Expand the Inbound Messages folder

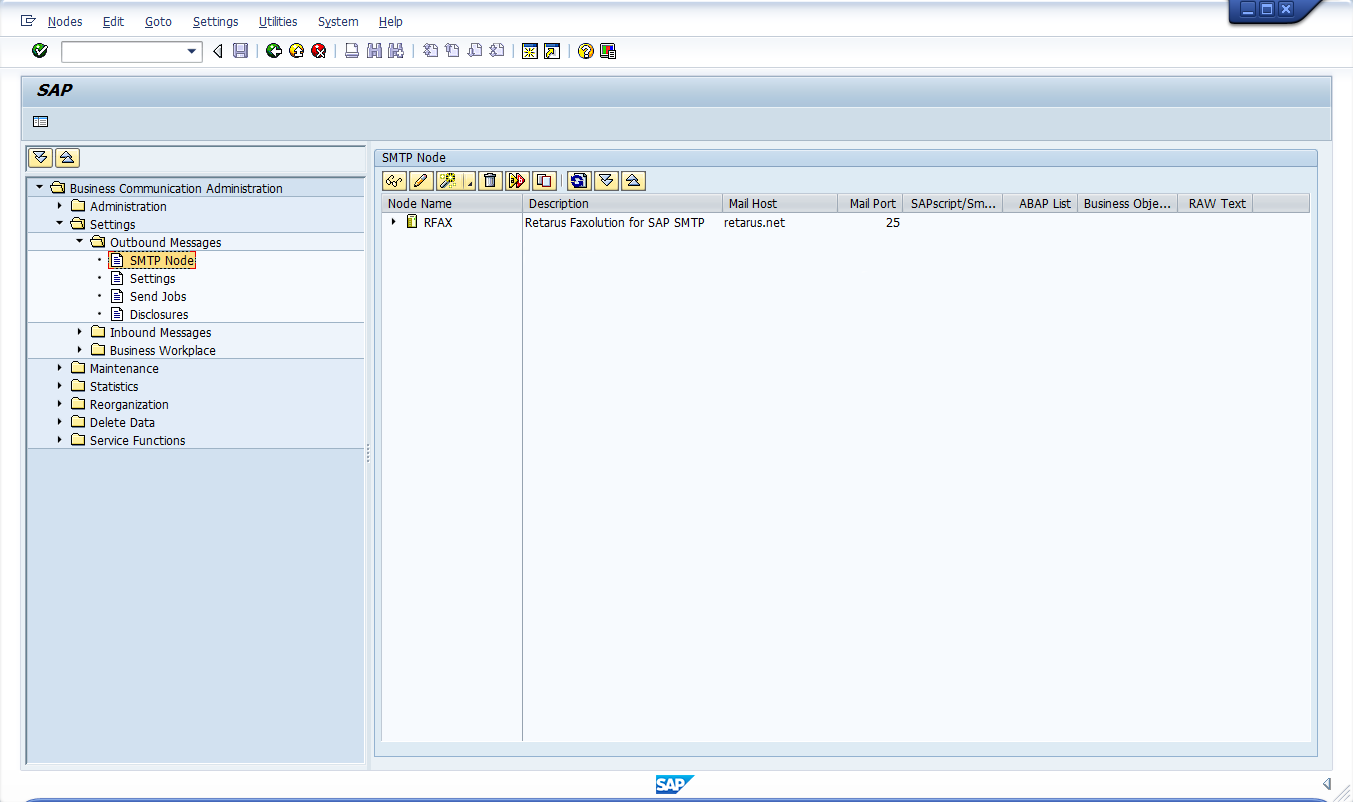click(x=80, y=332)
